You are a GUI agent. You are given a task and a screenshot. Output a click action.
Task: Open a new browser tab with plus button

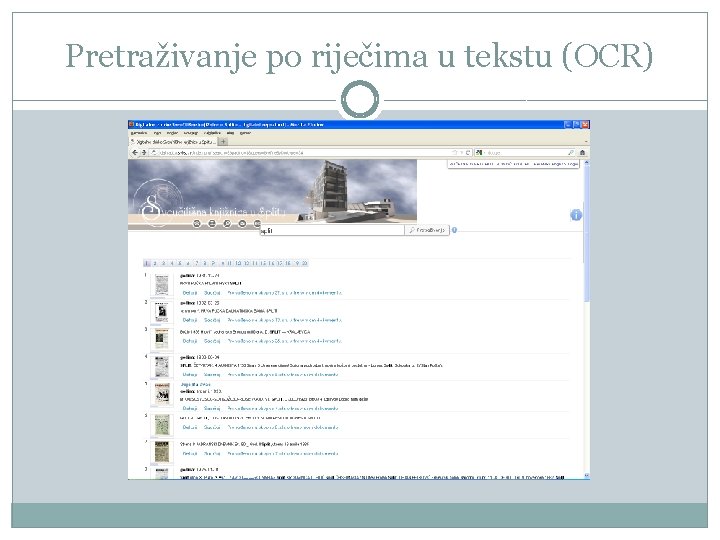[x=223, y=142]
